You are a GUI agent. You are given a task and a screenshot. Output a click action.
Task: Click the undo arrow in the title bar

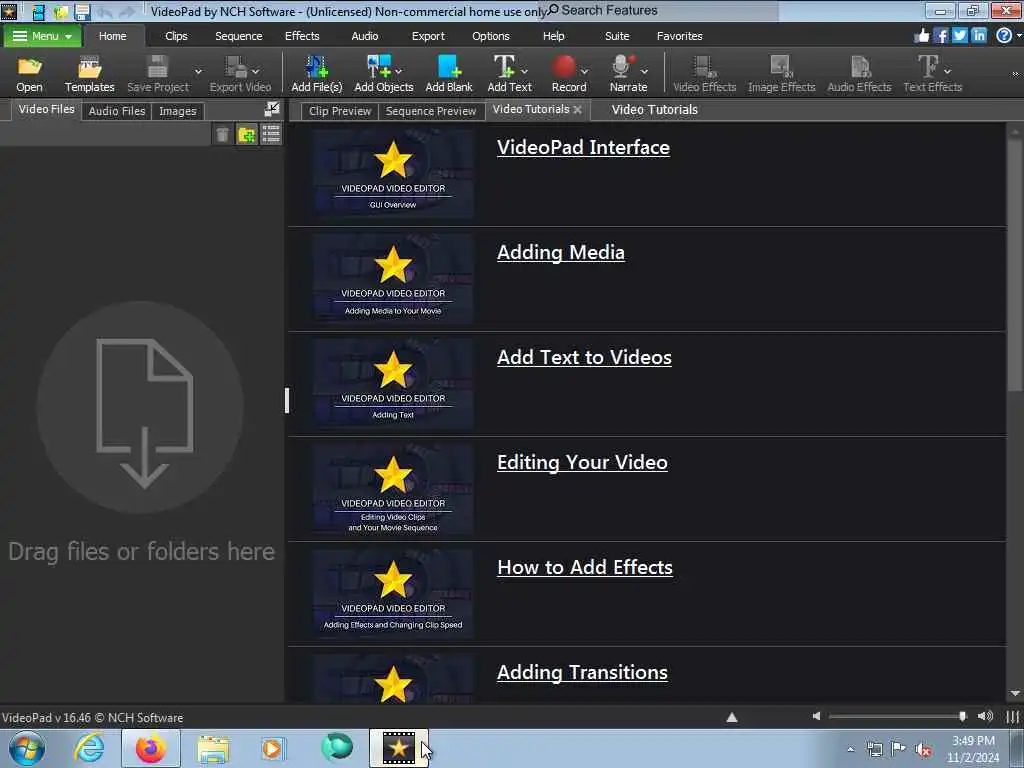click(104, 12)
